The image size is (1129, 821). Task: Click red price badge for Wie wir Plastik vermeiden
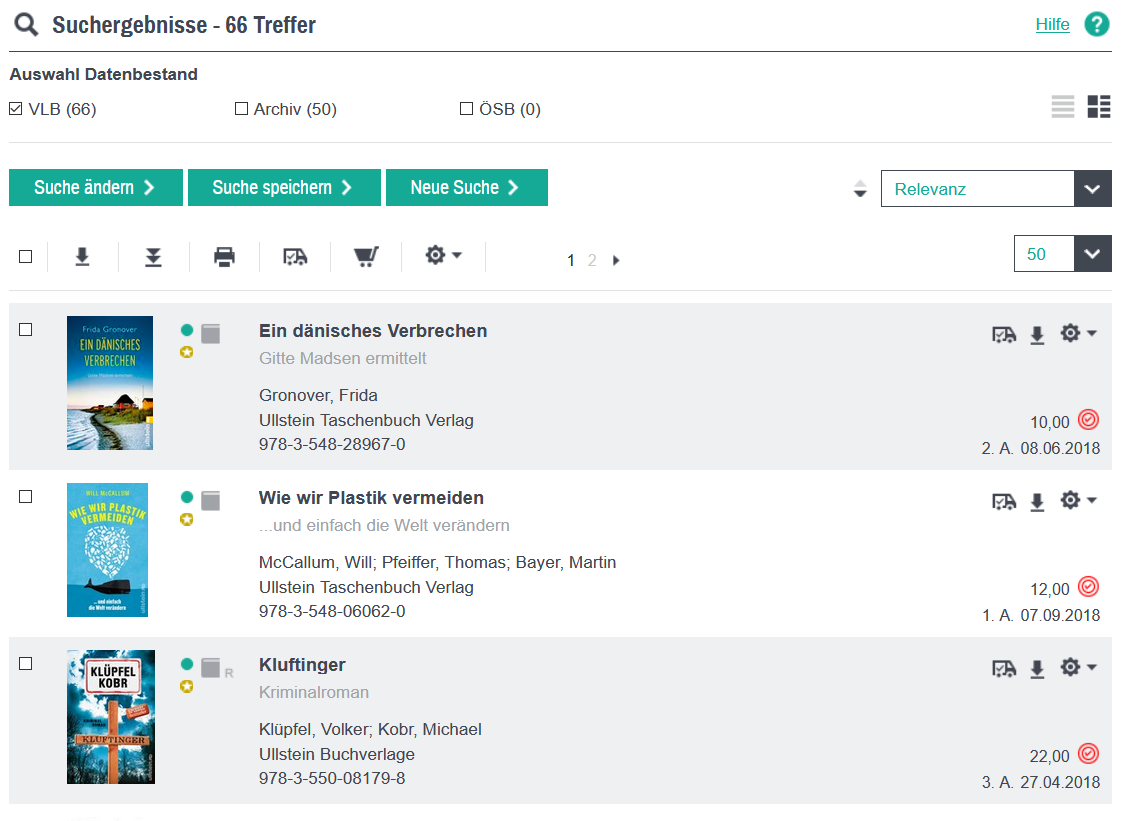click(x=1089, y=587)
